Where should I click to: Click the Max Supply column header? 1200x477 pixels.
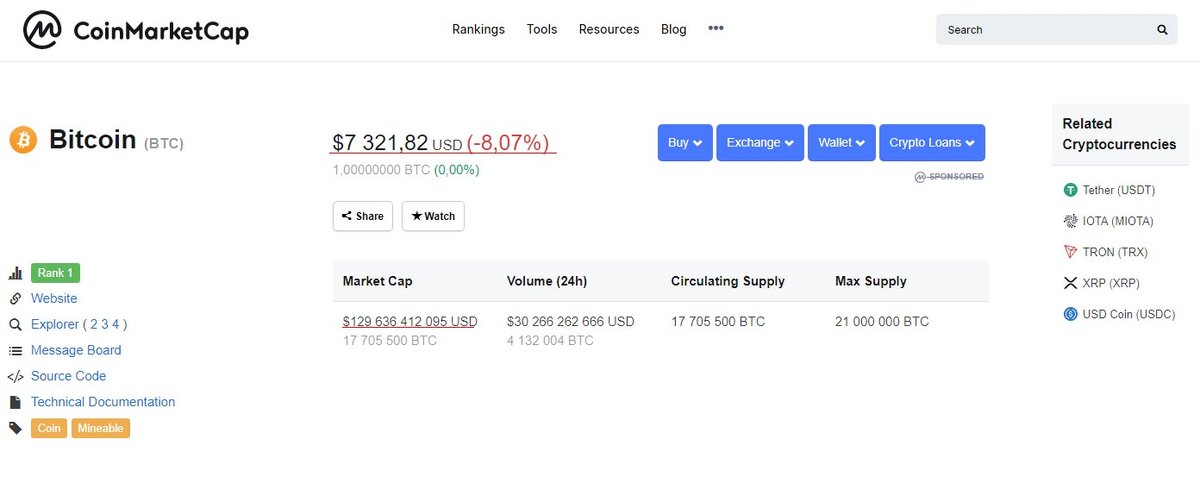pos(871,281)
